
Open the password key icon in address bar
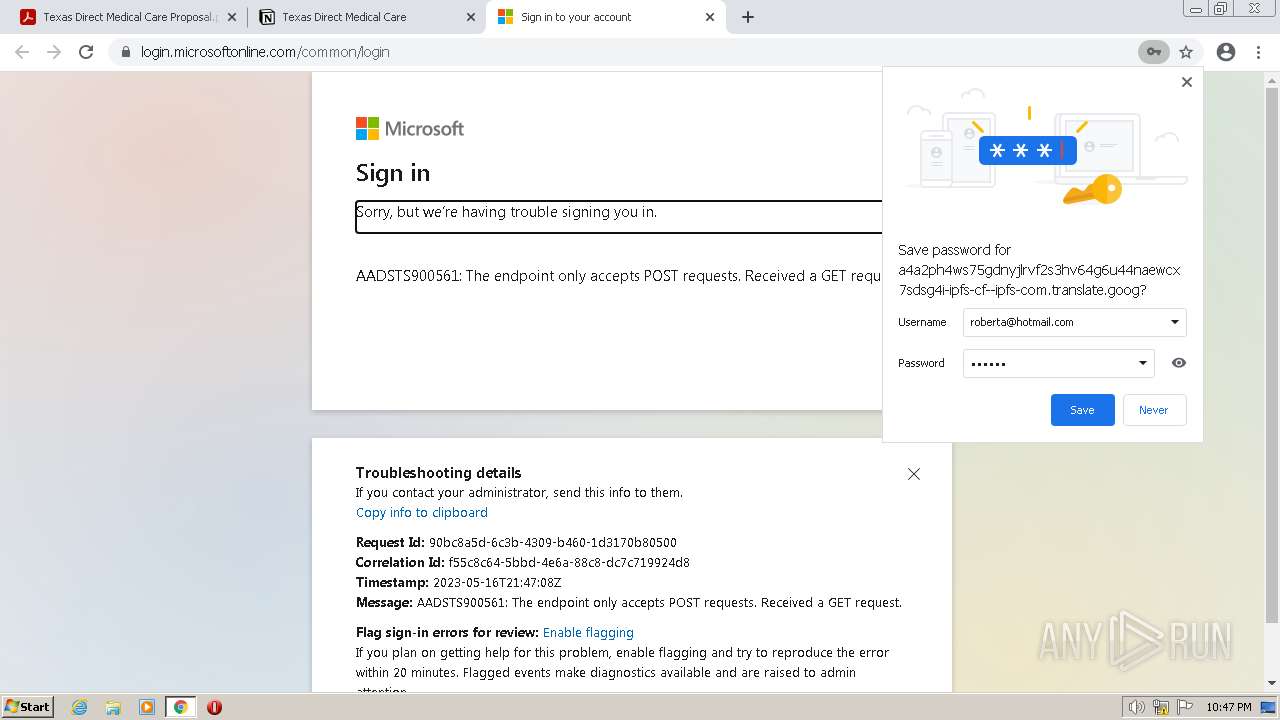pyautogui.click(x=1153, y=52)
